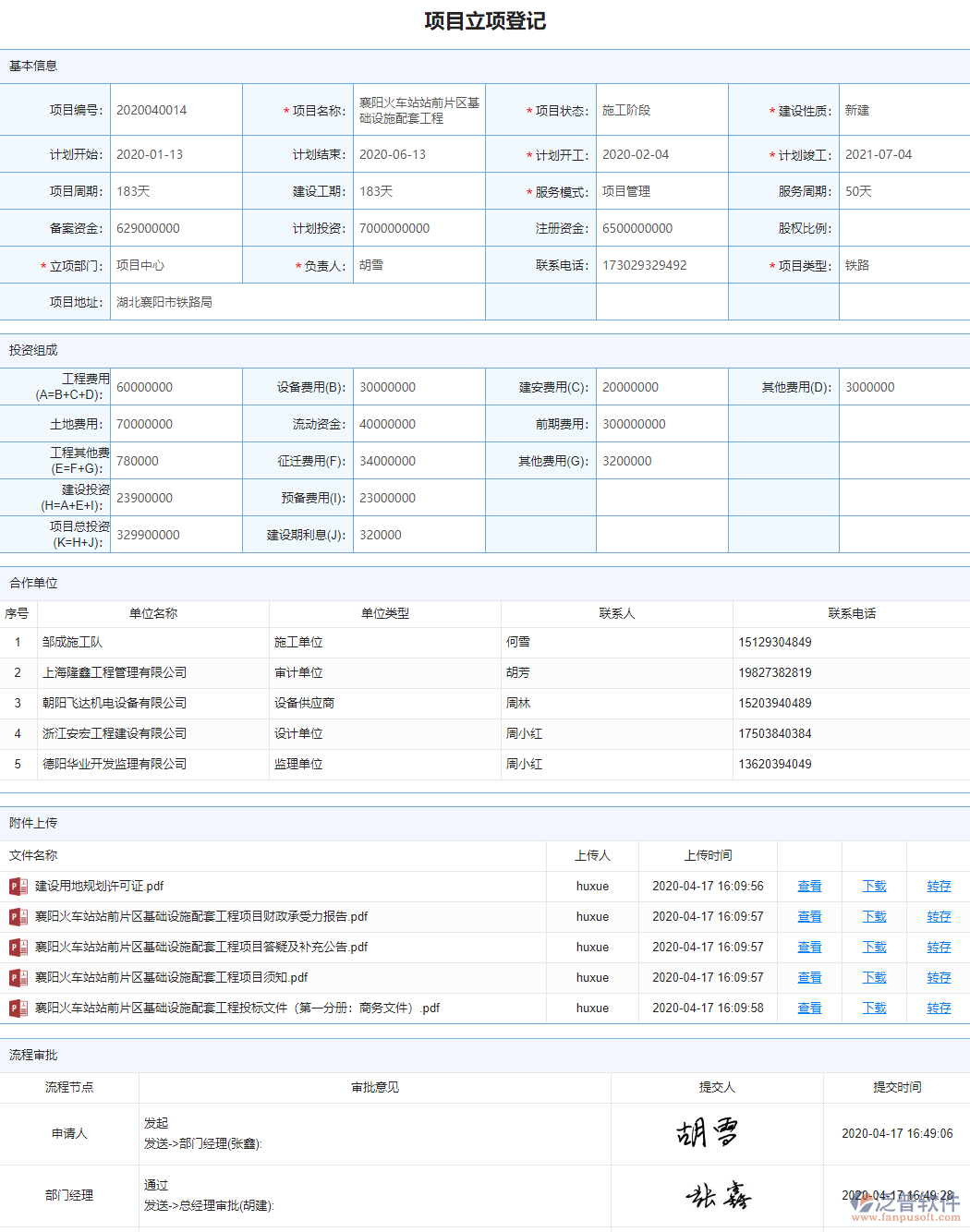
Task: Click 转存 on the 投标文件 row
Action: point(938,1008)
